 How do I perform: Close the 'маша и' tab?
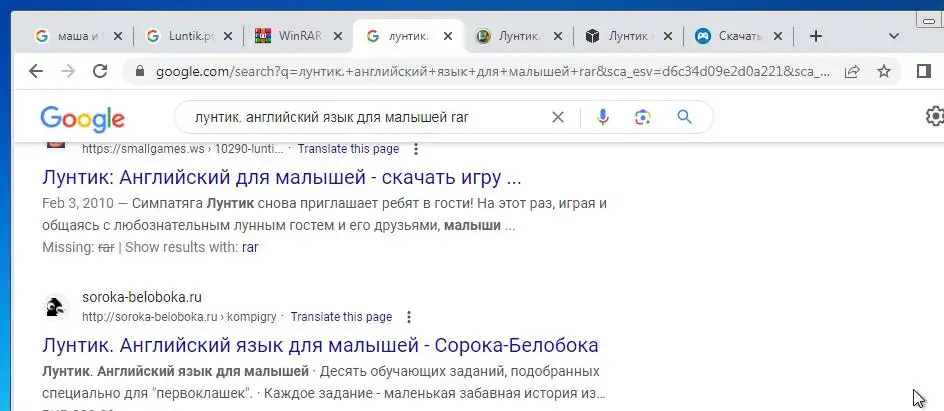click(x=117, y=36)
